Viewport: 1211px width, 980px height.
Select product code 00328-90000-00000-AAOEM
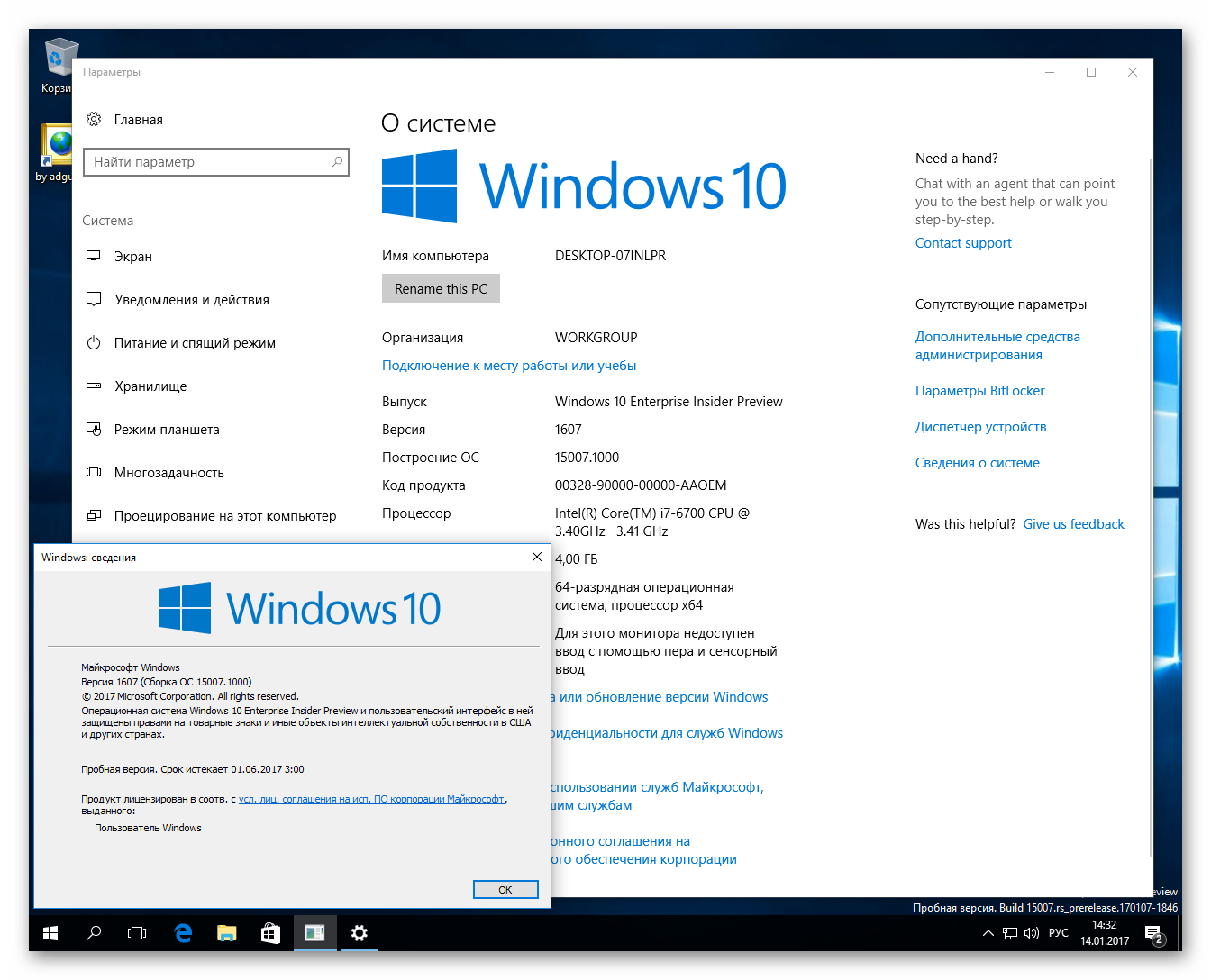641,485
